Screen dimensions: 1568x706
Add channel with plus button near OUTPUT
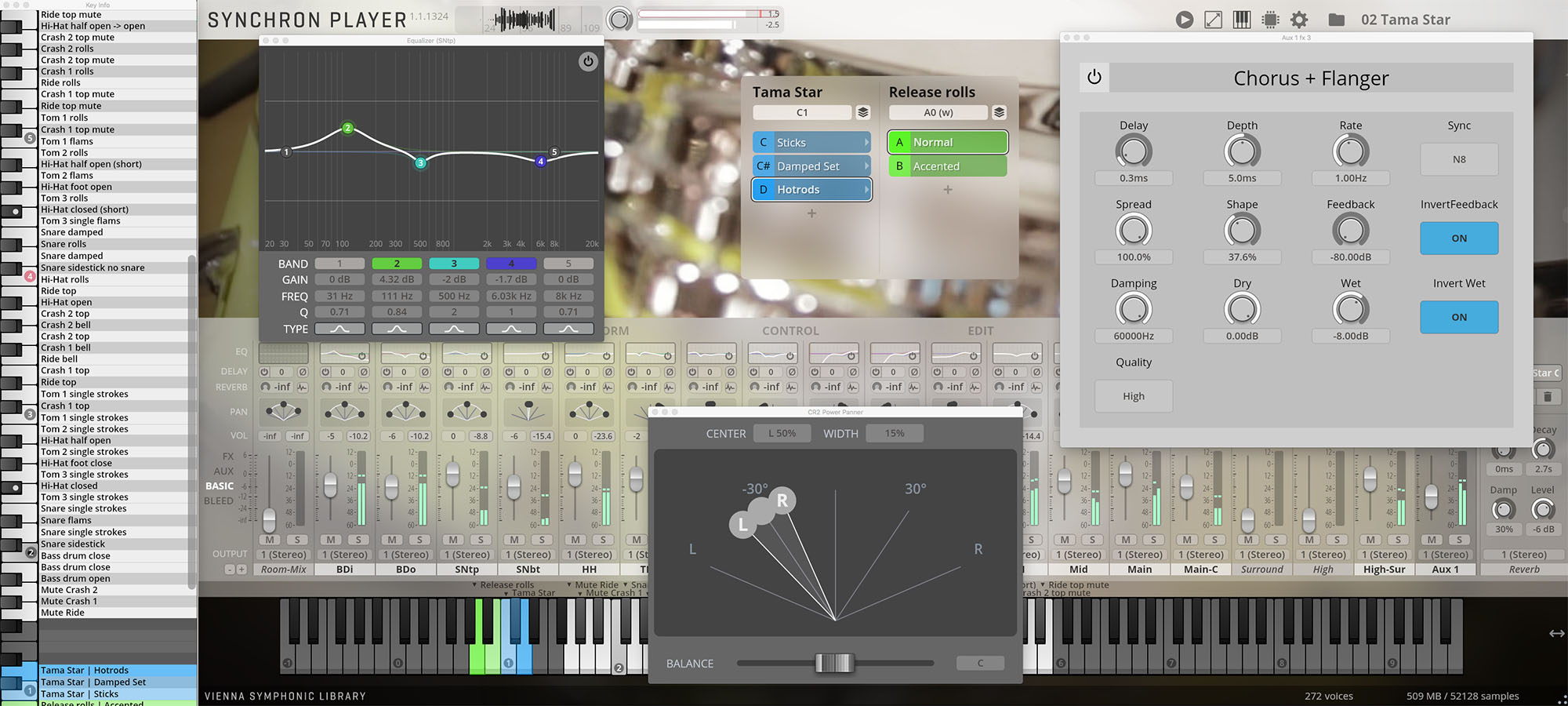(x=241, y=570)
